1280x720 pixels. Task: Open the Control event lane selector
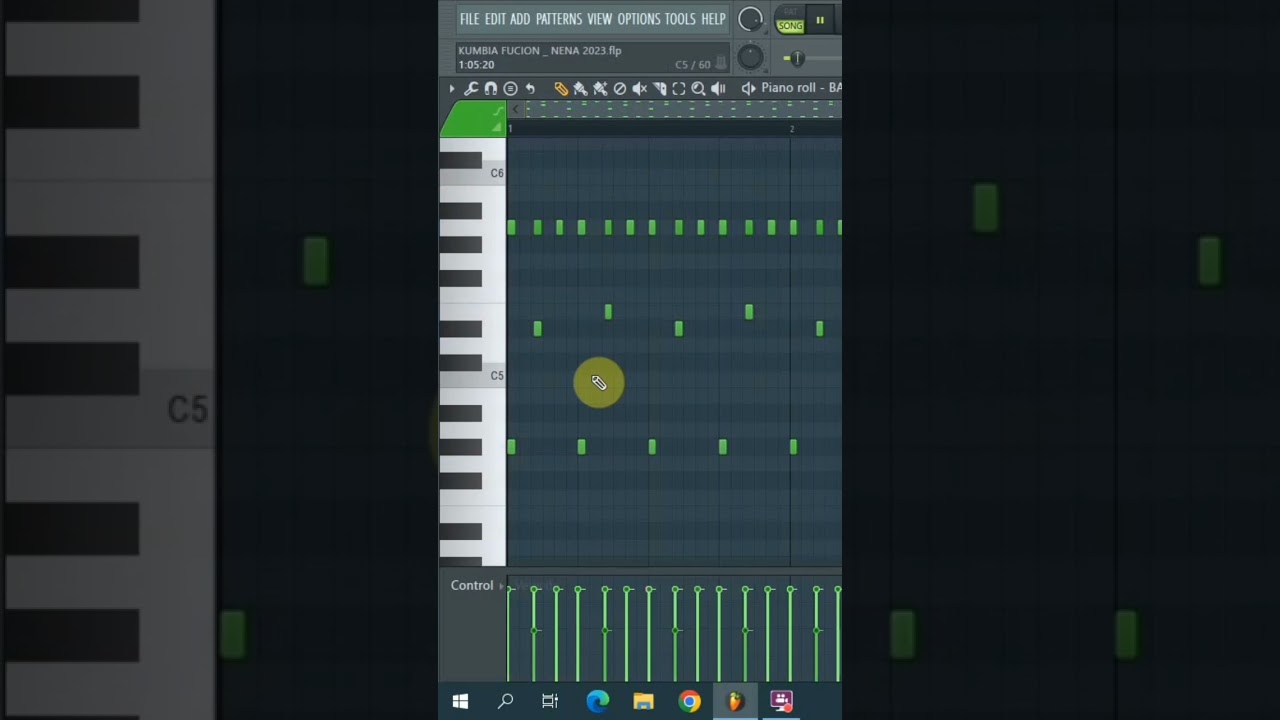(x=477, y=586)
